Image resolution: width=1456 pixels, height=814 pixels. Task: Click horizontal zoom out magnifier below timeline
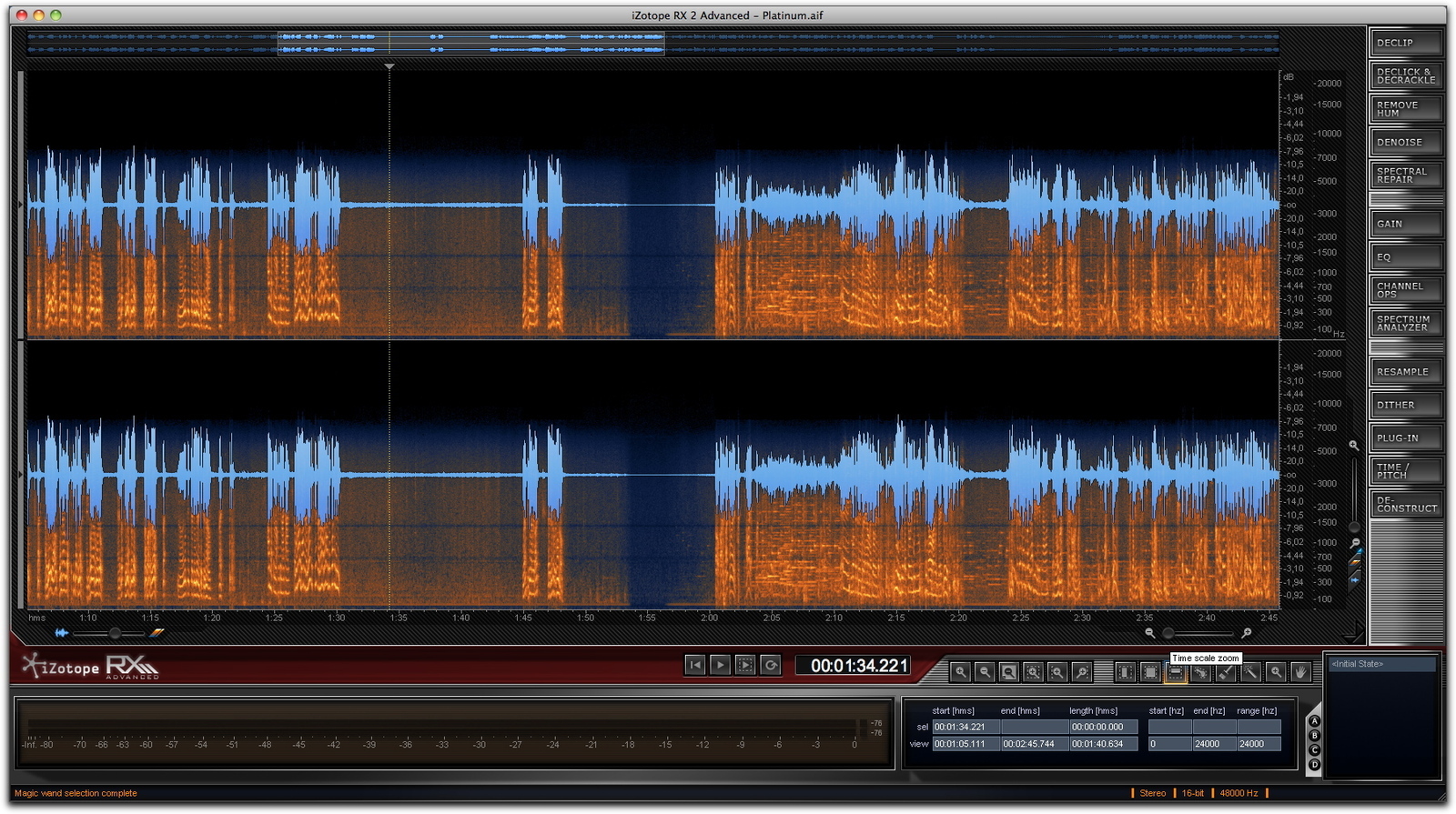tap(1149, 633)
